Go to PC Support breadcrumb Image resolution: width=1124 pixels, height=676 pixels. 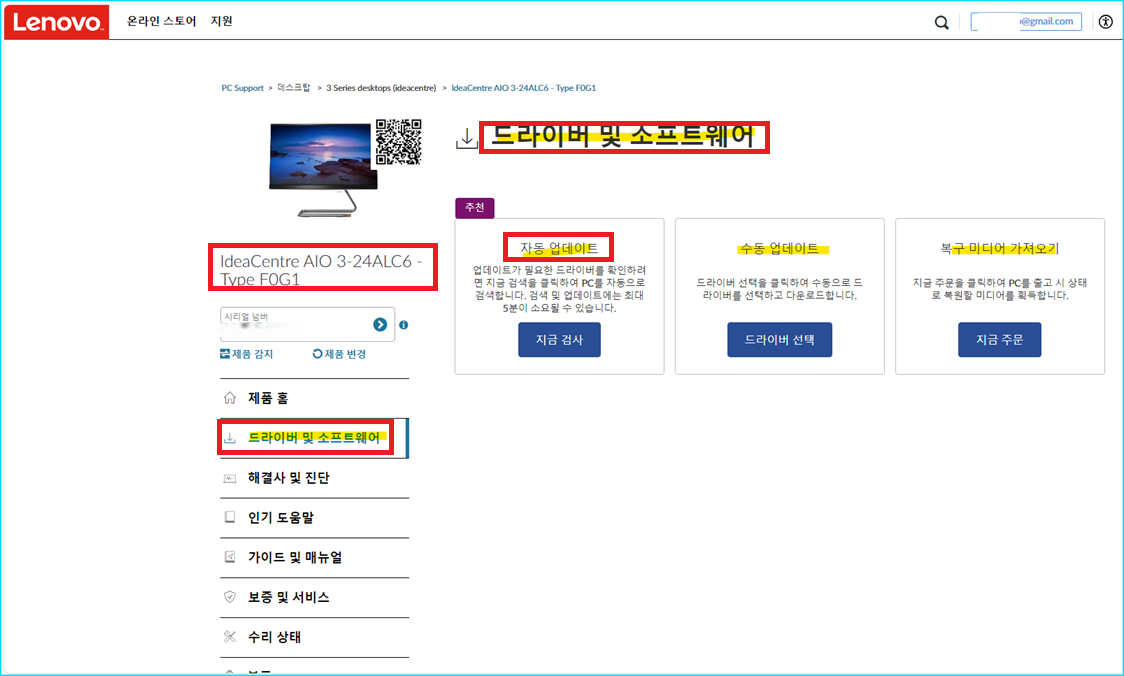coord(242,88)
